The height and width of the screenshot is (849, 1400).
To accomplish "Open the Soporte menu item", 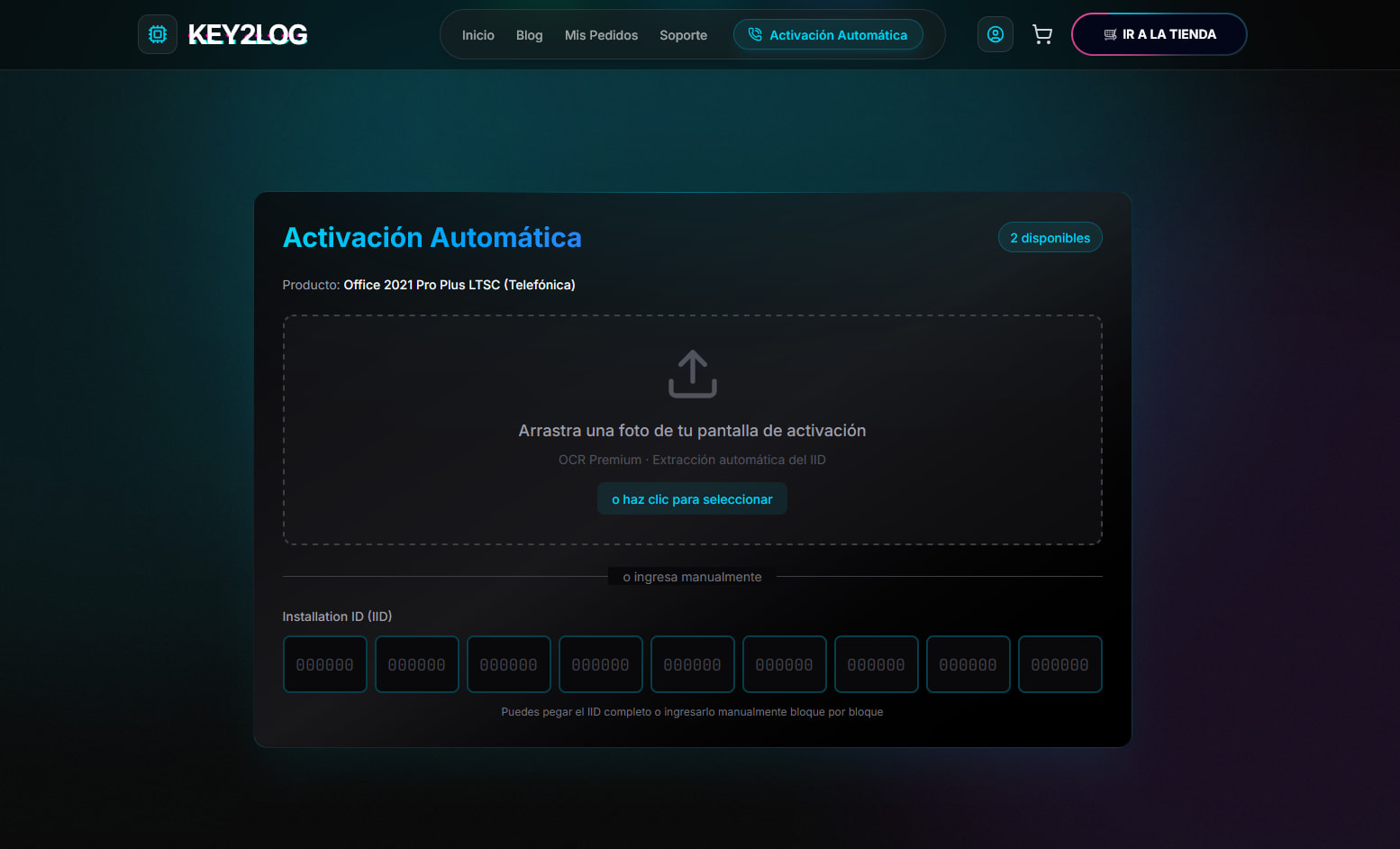I will point(684,35).
